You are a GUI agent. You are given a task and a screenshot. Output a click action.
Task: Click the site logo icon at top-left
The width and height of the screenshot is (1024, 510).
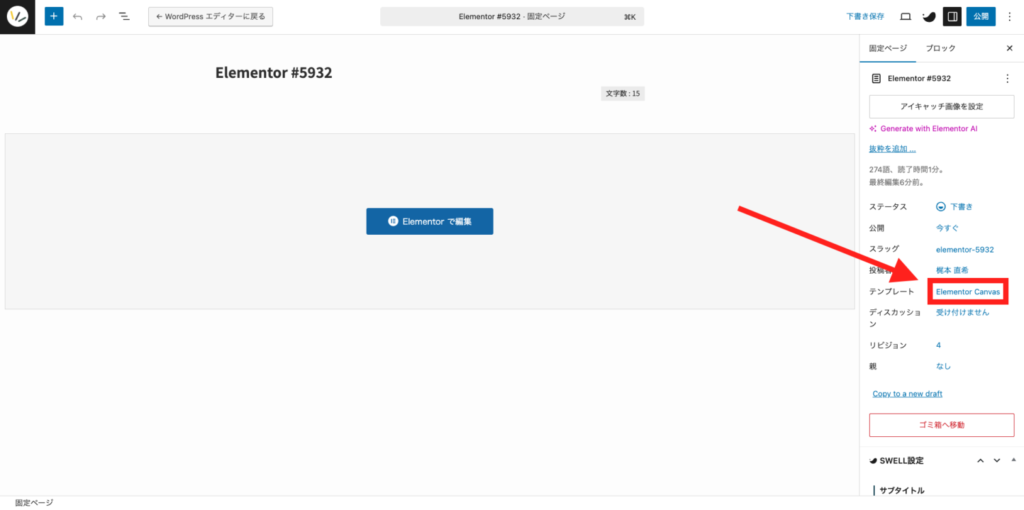(17, 17)
